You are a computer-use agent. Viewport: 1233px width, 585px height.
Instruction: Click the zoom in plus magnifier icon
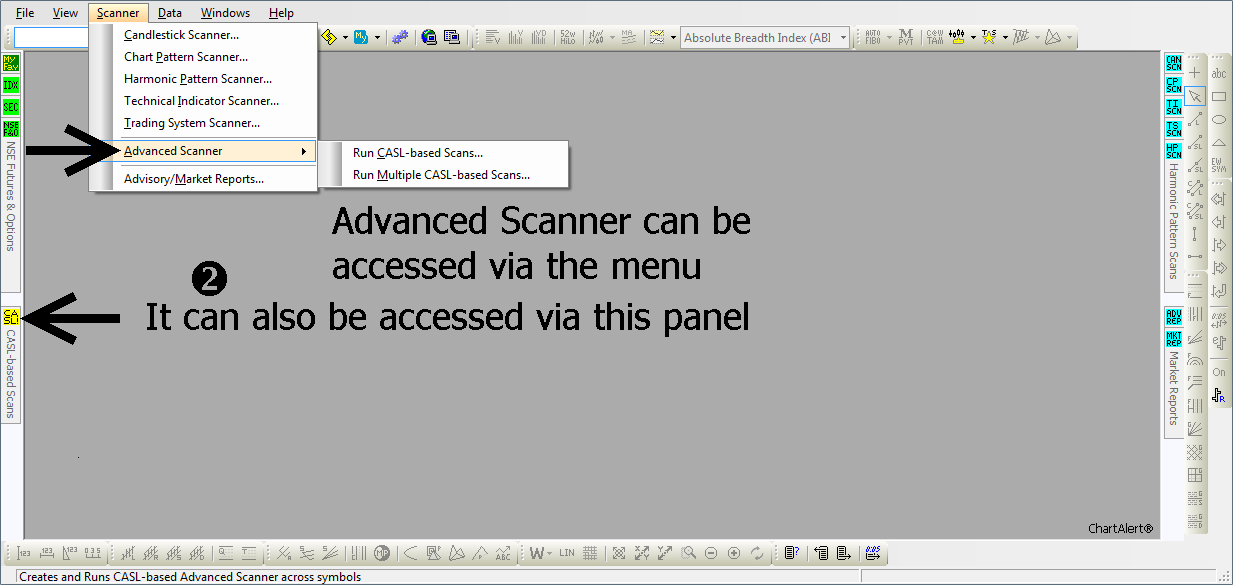[x=734, y=553]
